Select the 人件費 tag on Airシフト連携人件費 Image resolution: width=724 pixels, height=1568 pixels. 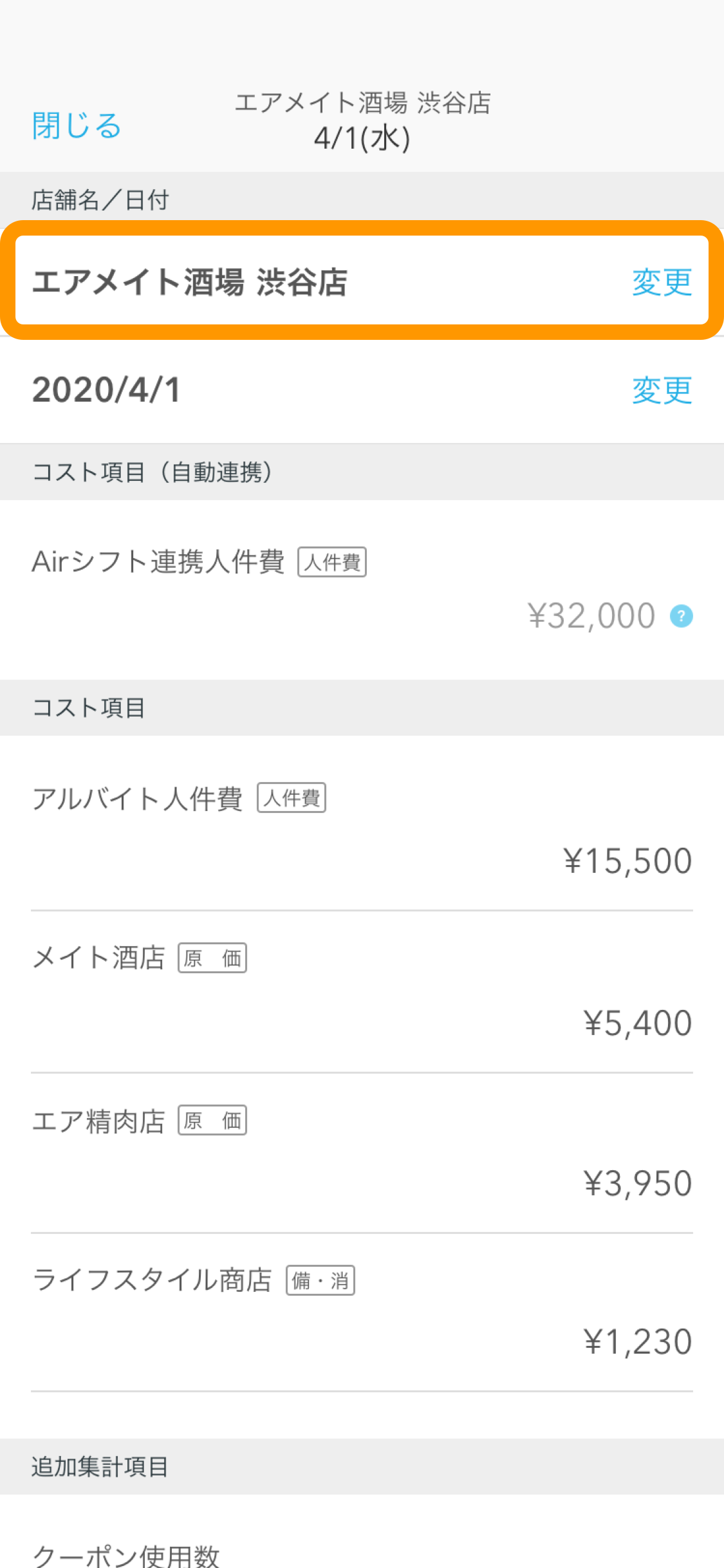point(332,562)
